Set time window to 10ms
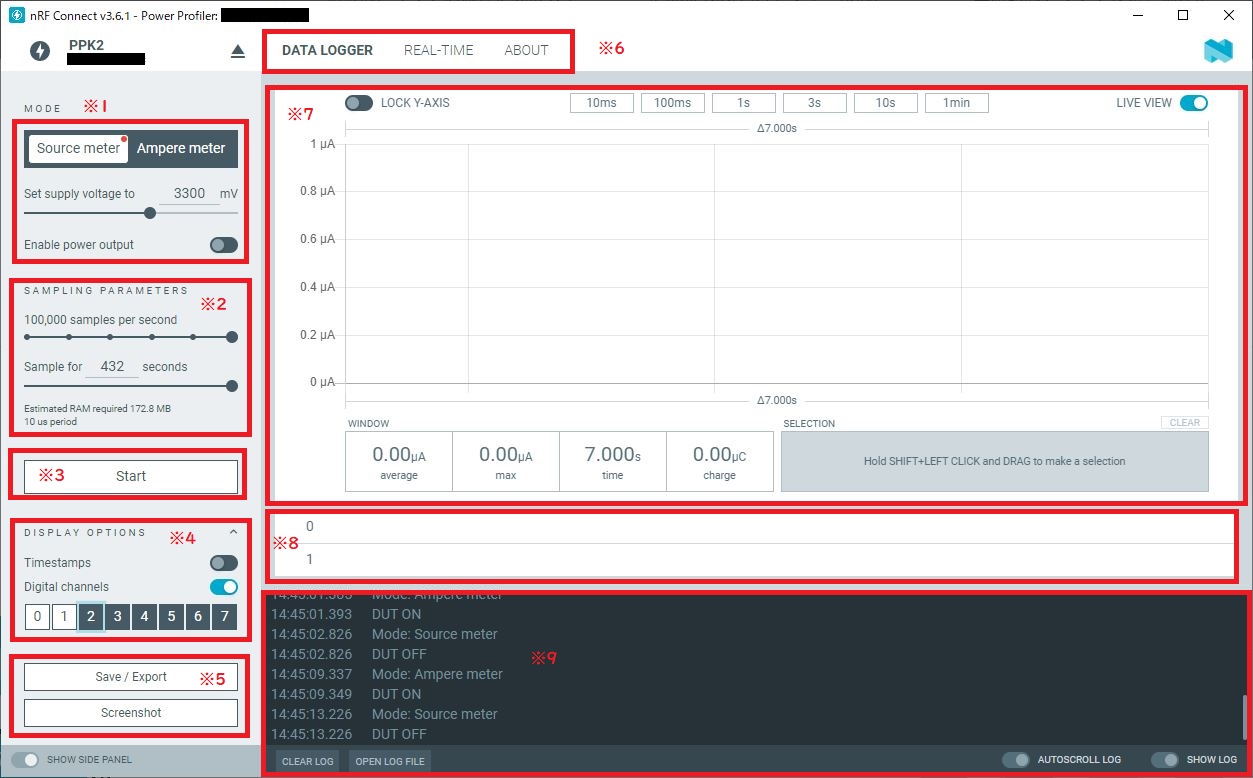This screenshot has width=1253, height=778. click(x=601, y=103)
